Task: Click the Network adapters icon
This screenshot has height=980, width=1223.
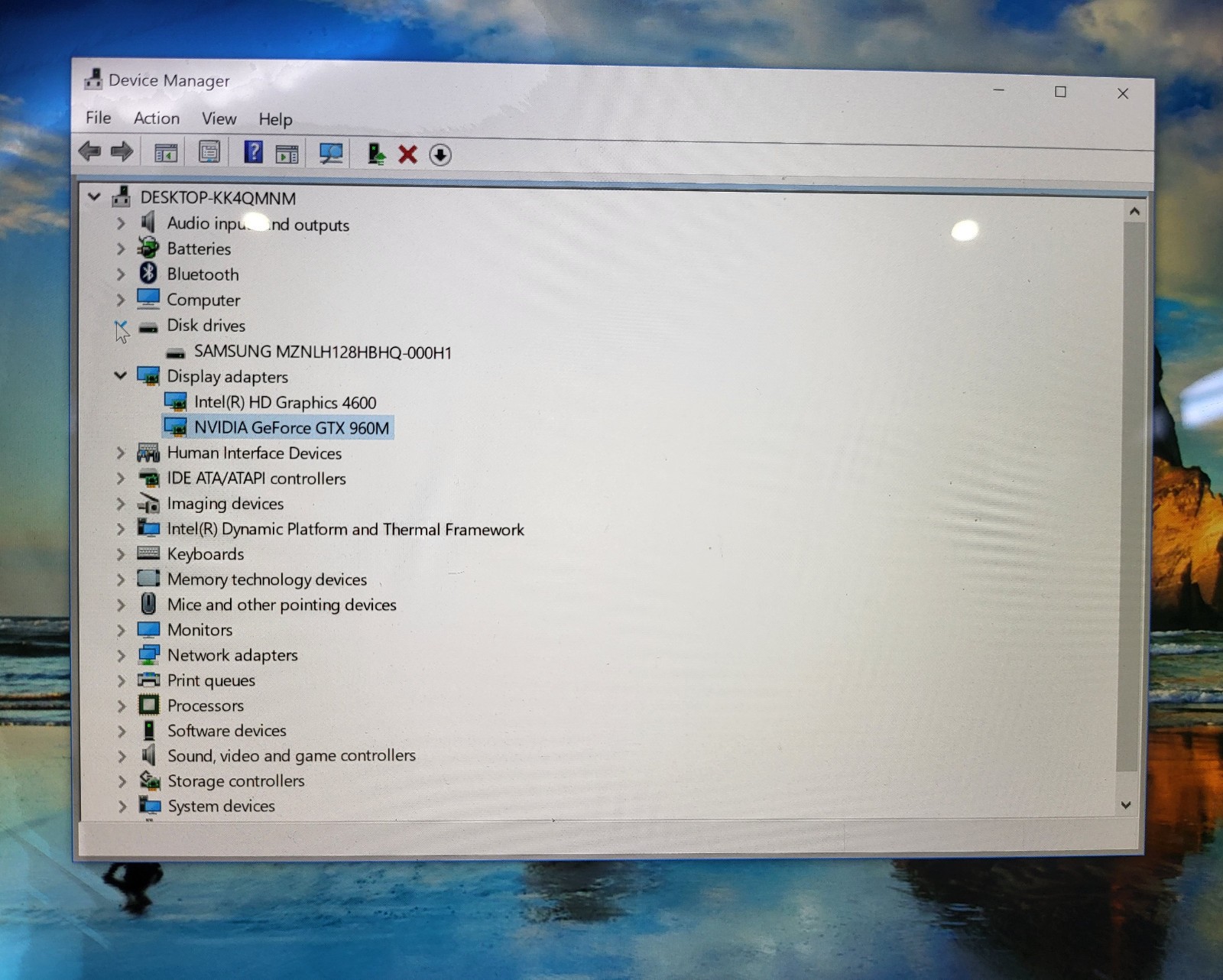Action: pos(148,654)
